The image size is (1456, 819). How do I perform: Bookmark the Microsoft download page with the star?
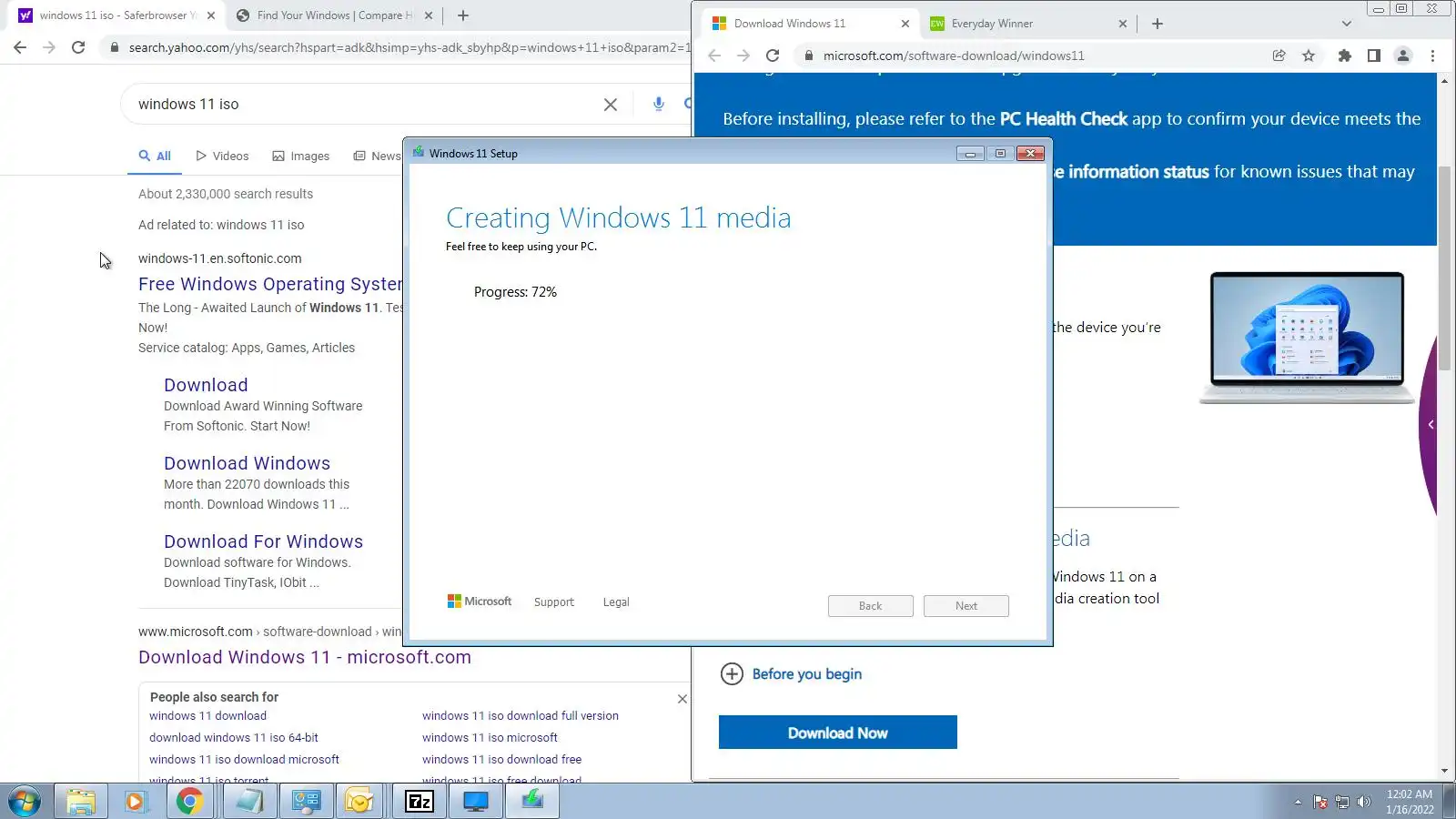pyautogui.click(x=1309, y=56)
